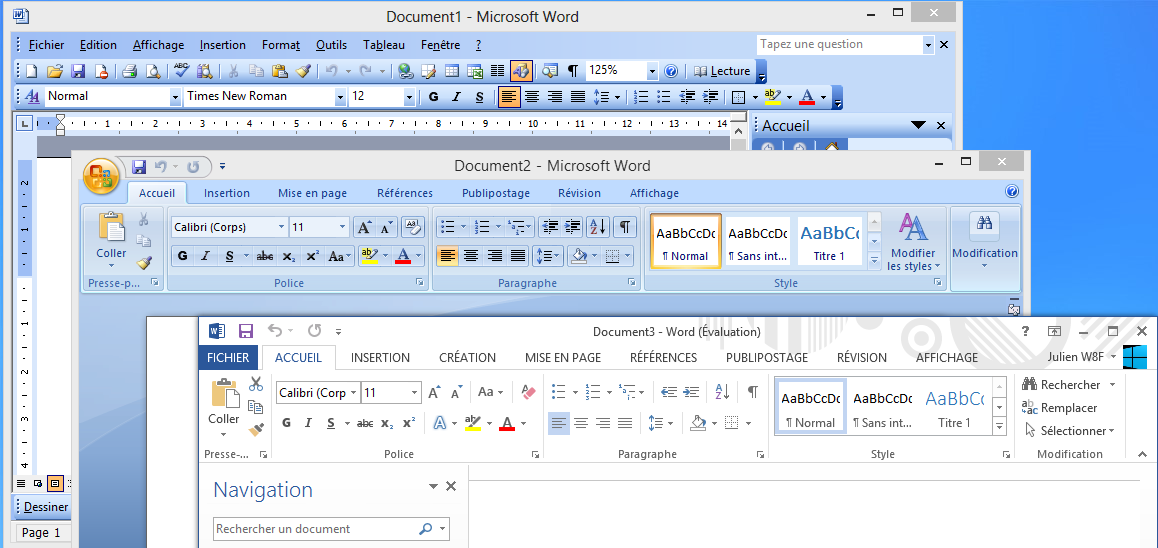1158x548 pixels.
Task: Click the Spelling check icon in Document1 toolbar
Action: [182, 71]
